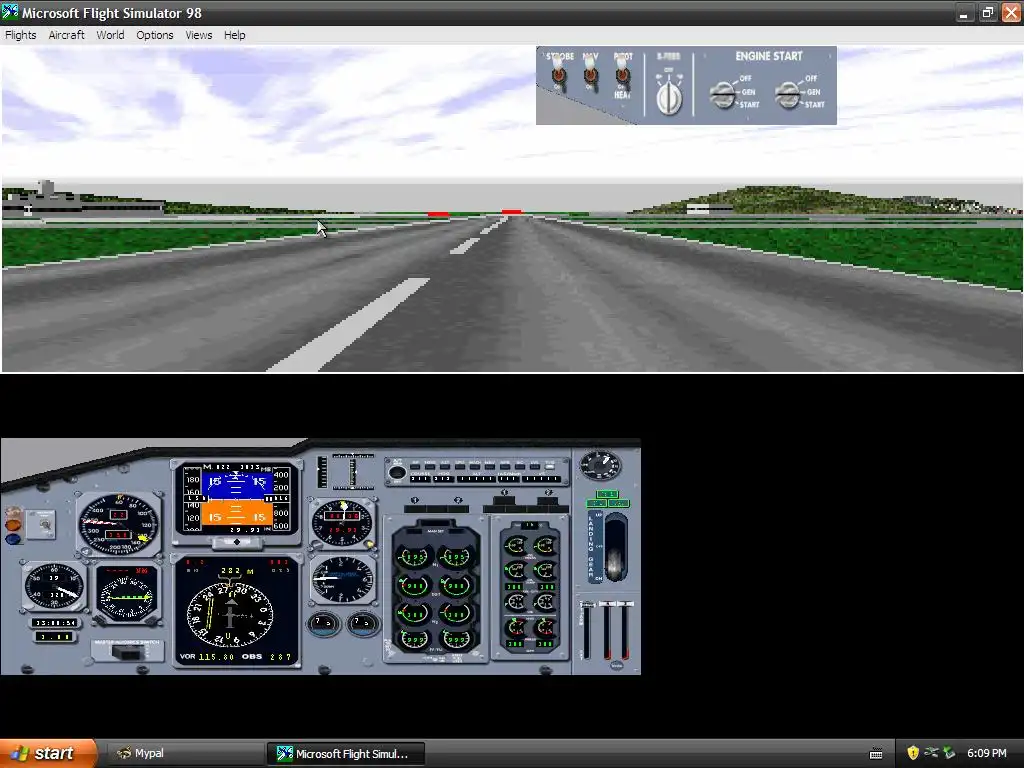This screenshot has height=768, width=1024.
Task: Click the round autopilot master knob
Action: (x=396, y=473)
